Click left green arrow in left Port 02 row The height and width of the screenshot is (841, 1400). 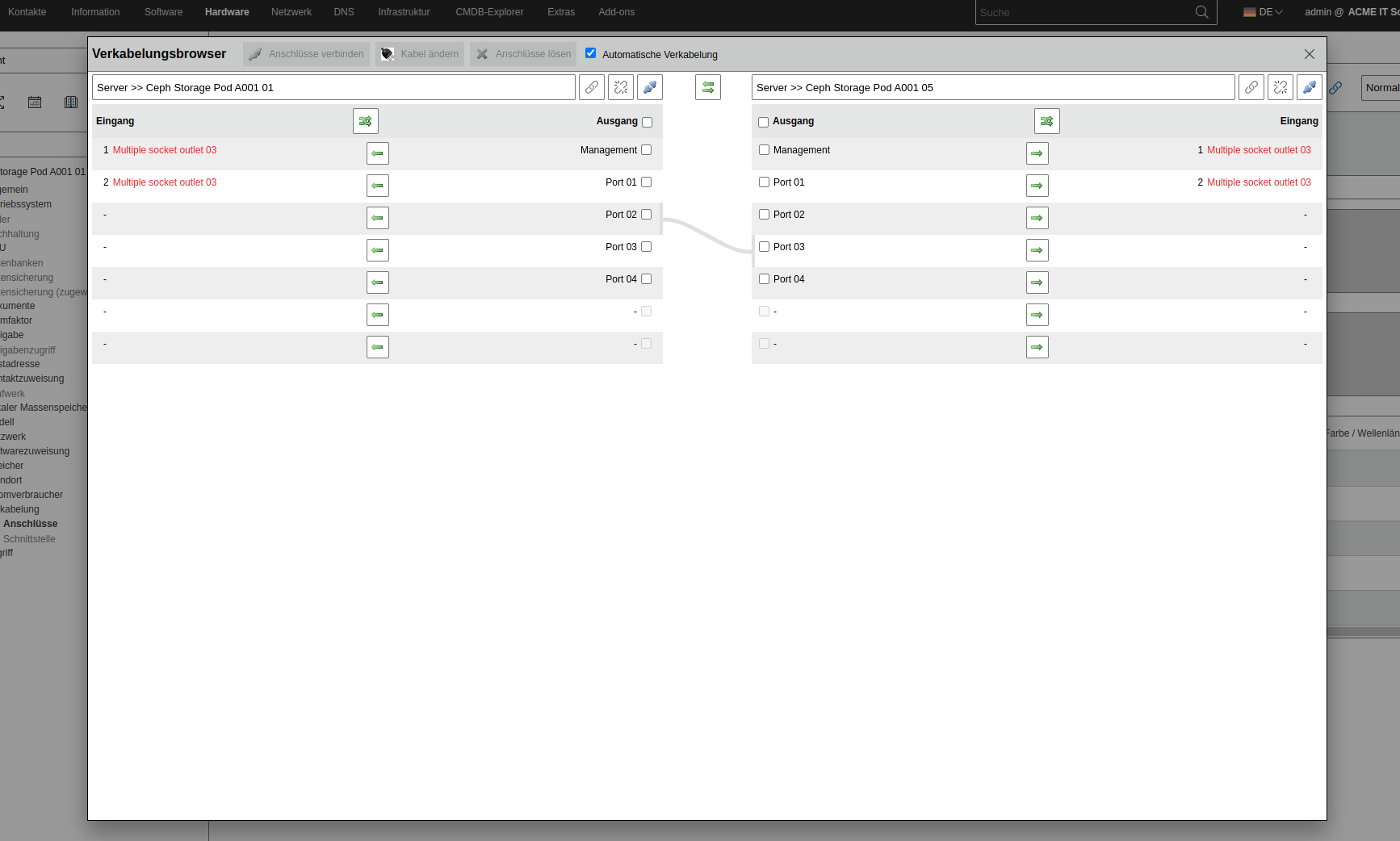[378, 218]
